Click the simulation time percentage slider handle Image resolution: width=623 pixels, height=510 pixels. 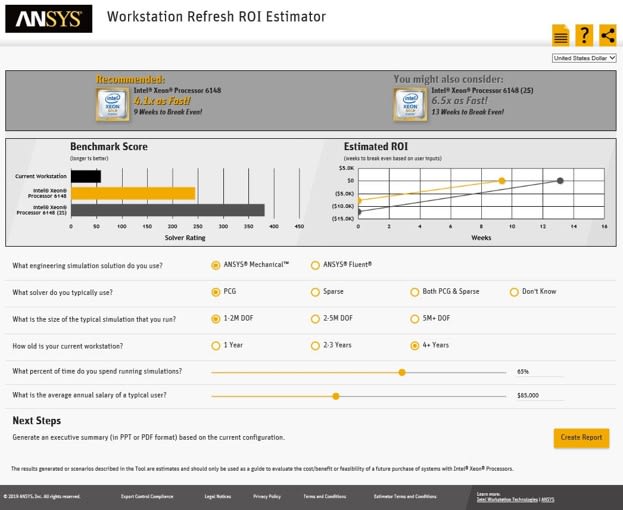pos(402,372)
